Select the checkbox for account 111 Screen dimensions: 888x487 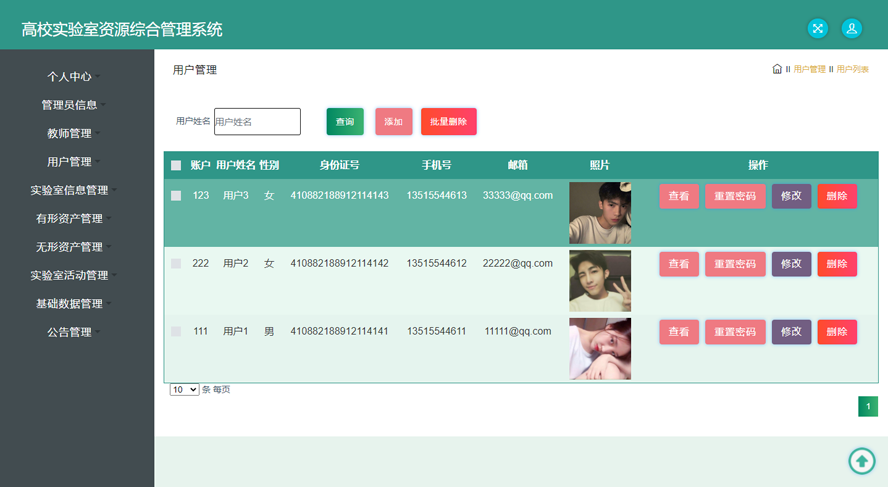176,331
